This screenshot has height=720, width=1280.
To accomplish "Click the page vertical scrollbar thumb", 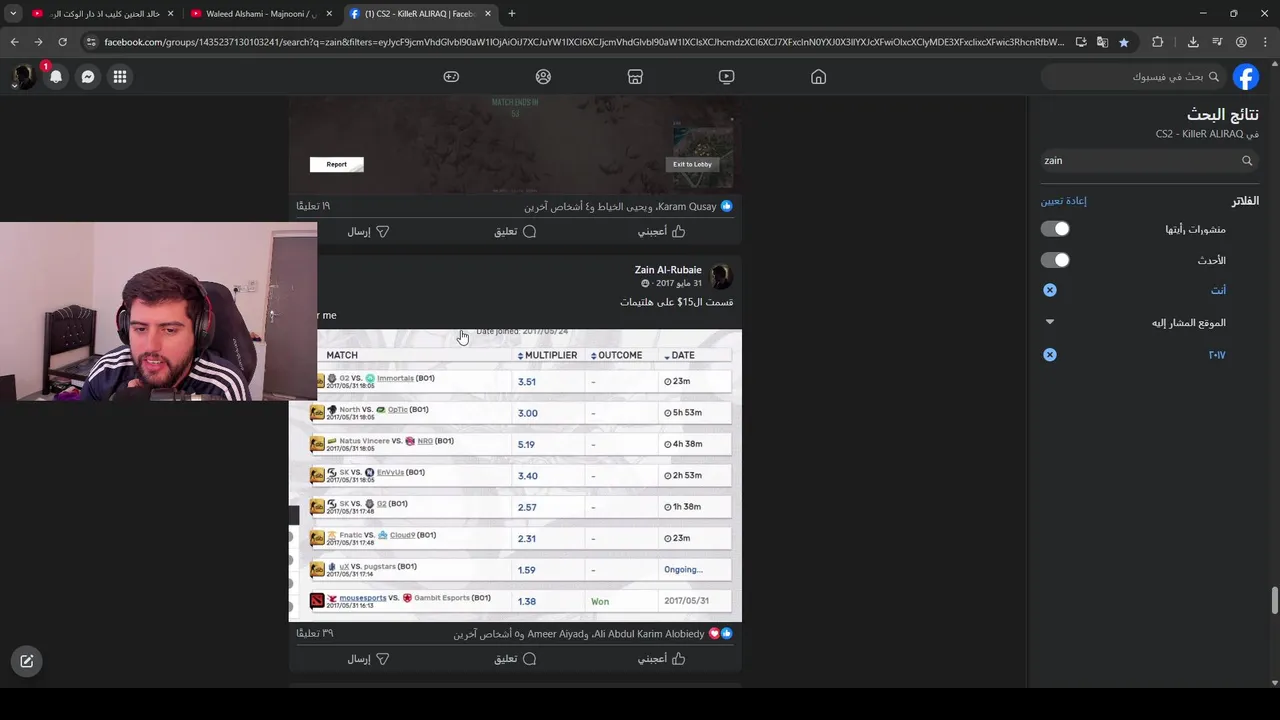I will point(1274,601).
